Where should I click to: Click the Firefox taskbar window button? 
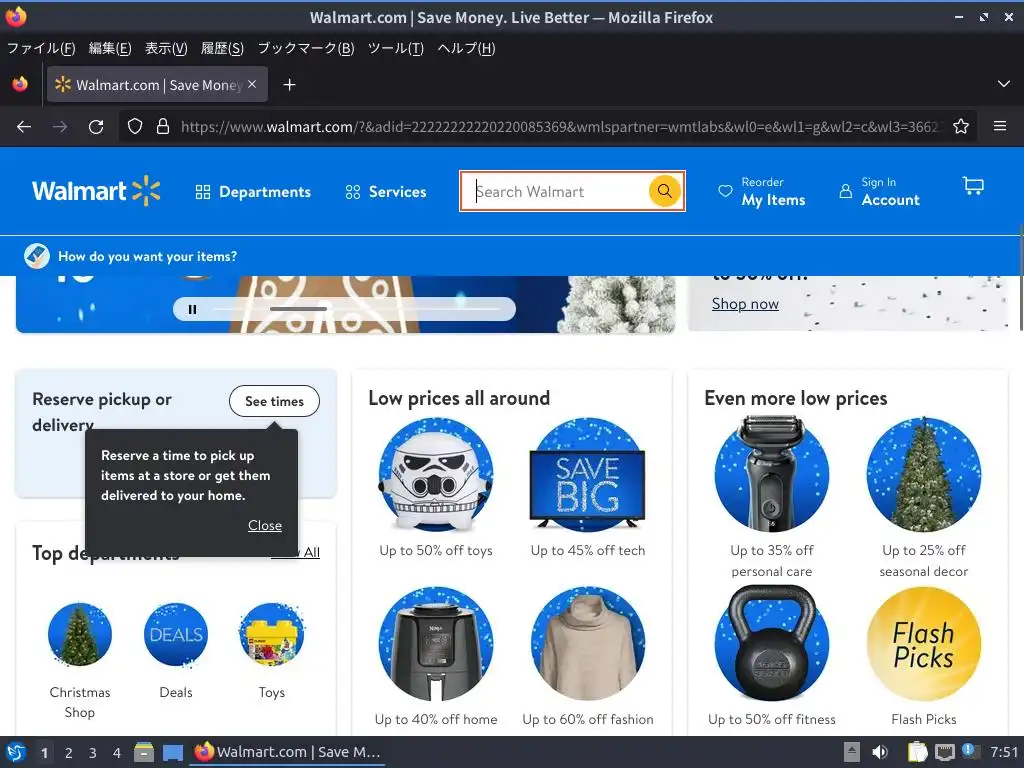(287, 752)
